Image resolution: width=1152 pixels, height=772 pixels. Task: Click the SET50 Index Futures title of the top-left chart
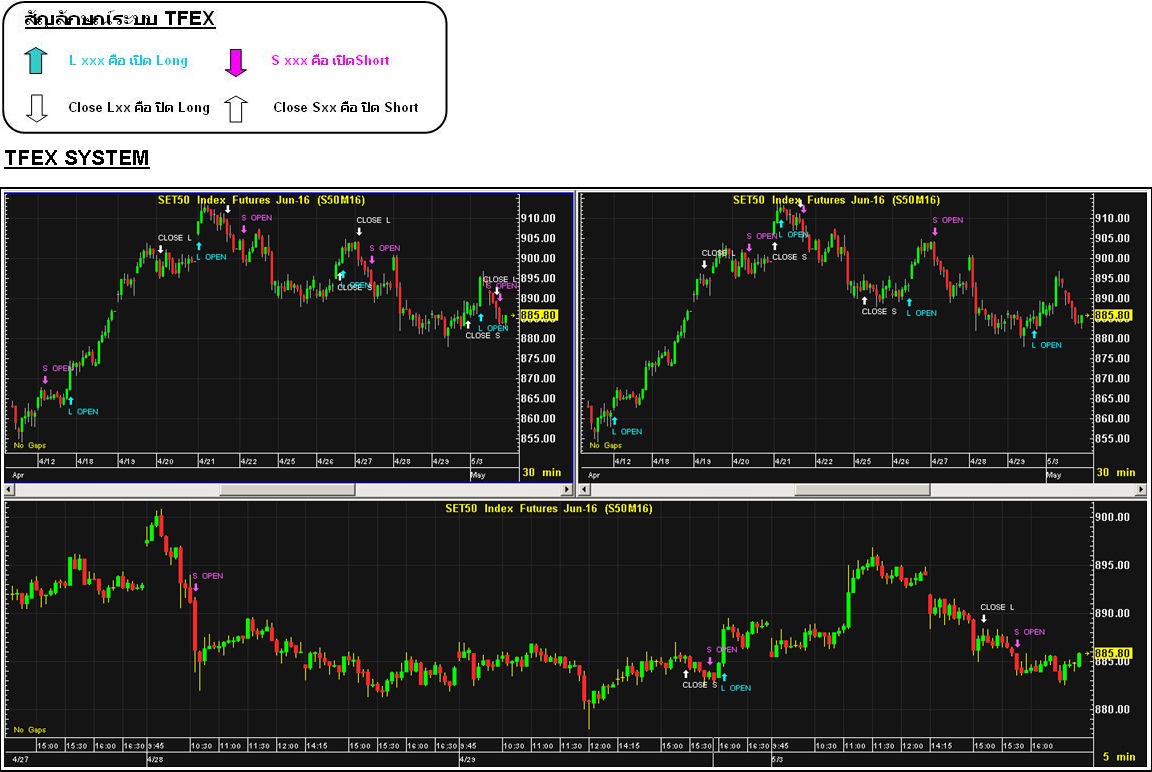click(261, 200)
